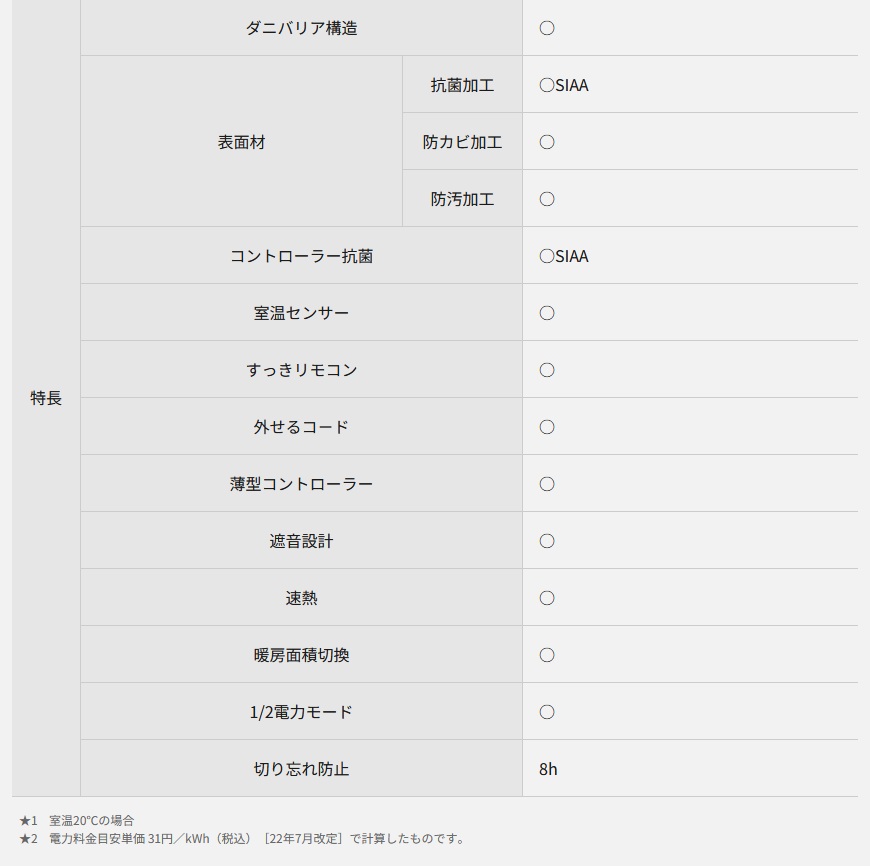Click the ○SIAA value for 抗菌加工
Viewport: 870px width, 866px height.
[x=564, y=85]
